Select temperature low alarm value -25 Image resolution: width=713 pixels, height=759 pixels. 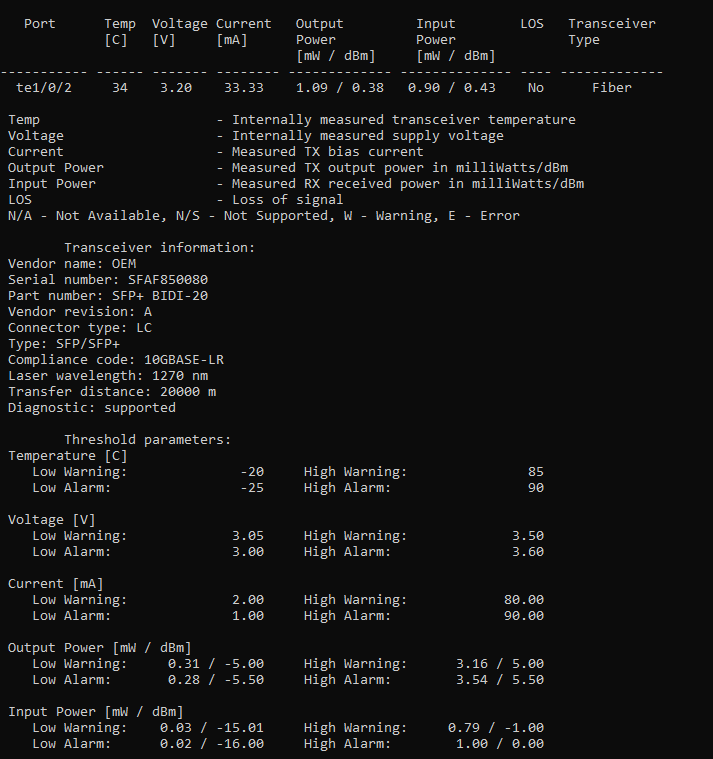point(252,487)
